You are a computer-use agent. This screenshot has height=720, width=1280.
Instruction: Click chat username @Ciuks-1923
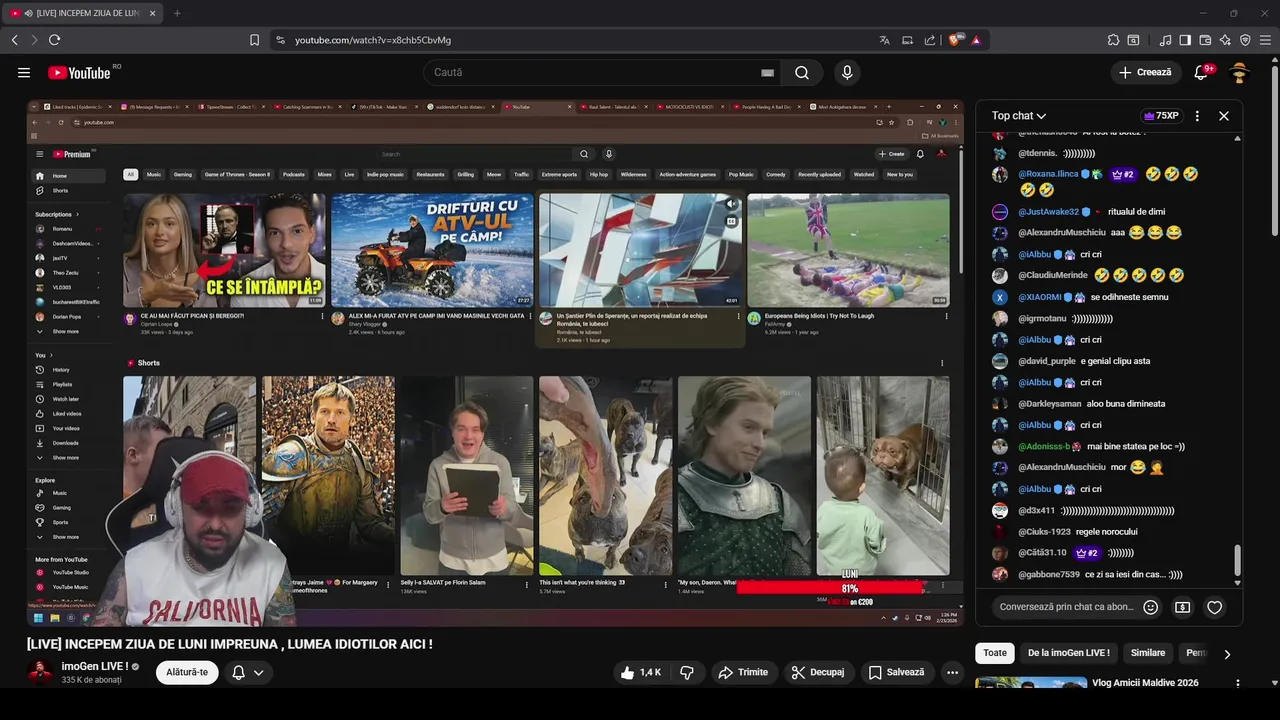tap(1044, 532)
